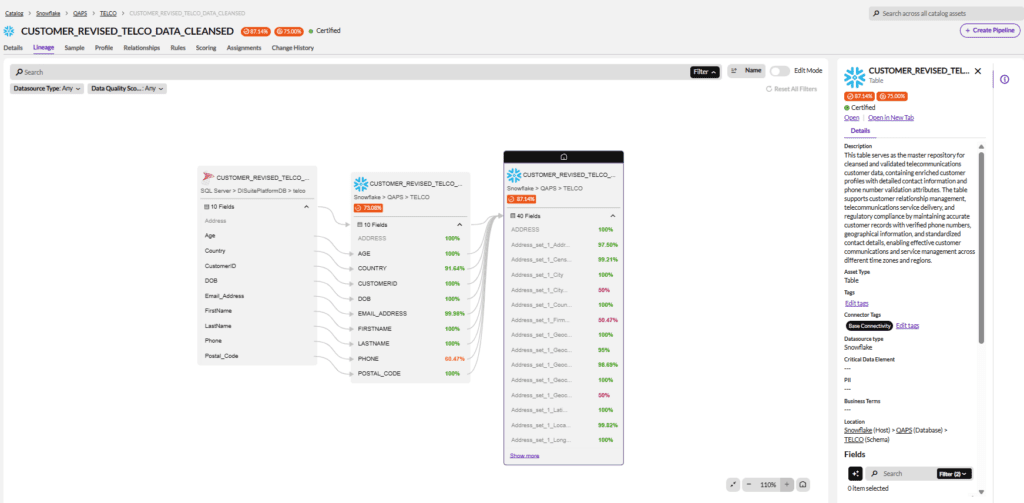Toggle Edit Mode switch

coord(779,71)
